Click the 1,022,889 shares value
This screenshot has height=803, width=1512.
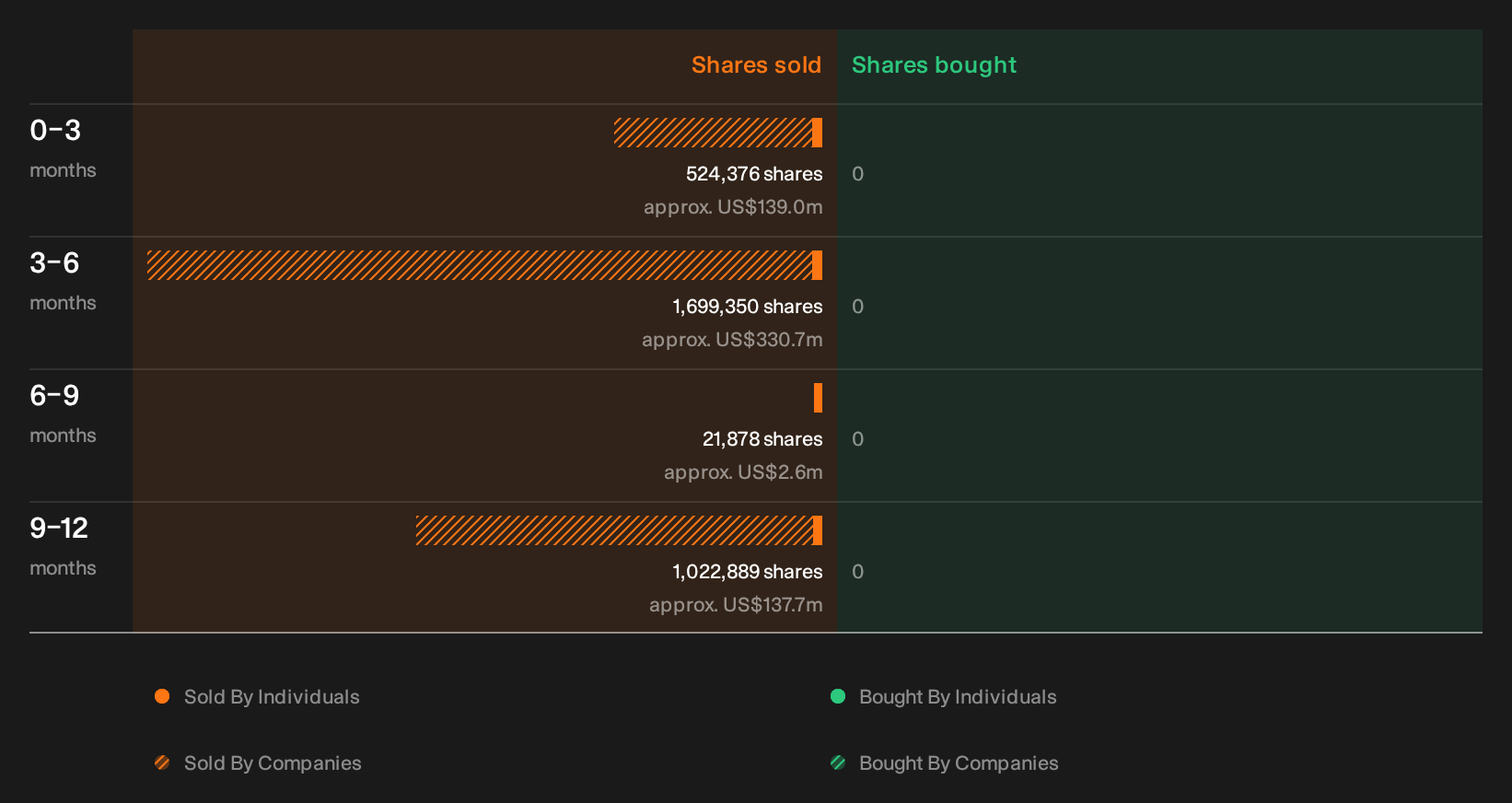coord(748,572)
